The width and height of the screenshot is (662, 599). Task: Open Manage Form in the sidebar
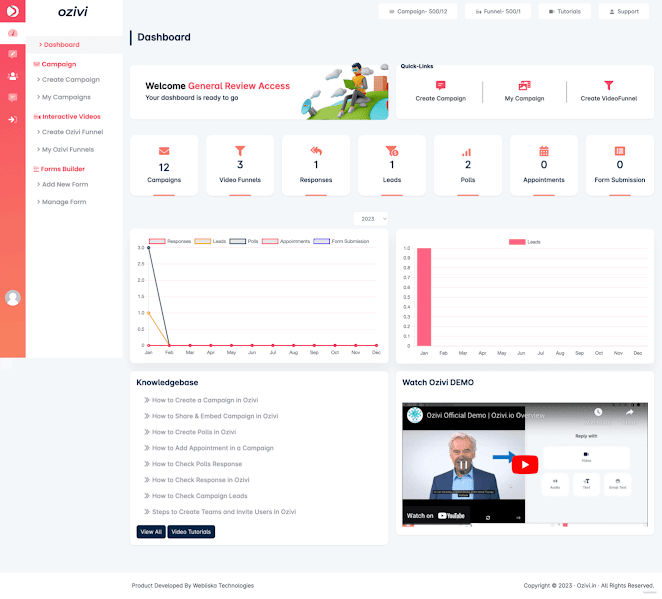[61, 202]
